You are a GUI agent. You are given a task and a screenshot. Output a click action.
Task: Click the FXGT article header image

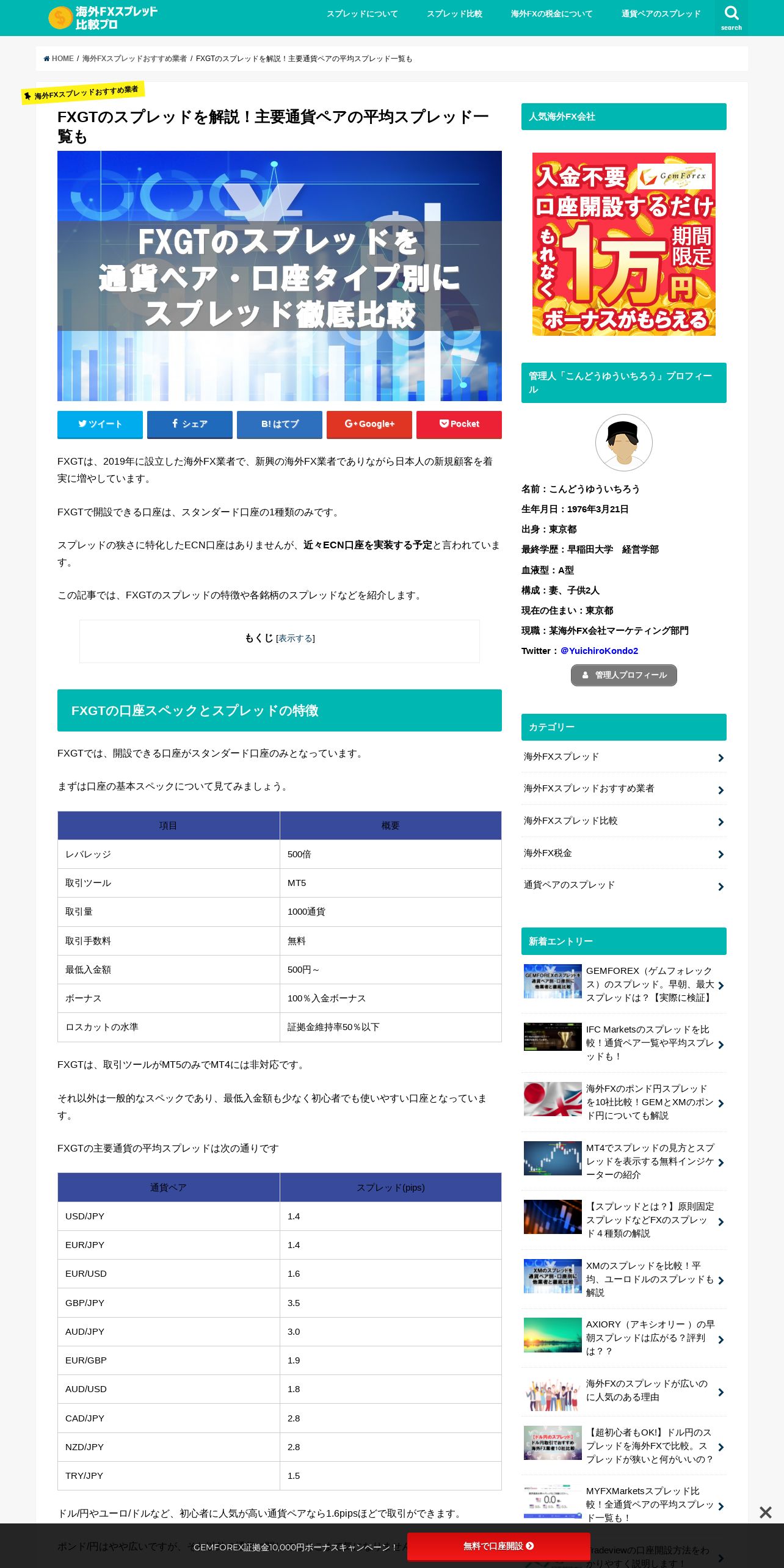click(280, 276)
